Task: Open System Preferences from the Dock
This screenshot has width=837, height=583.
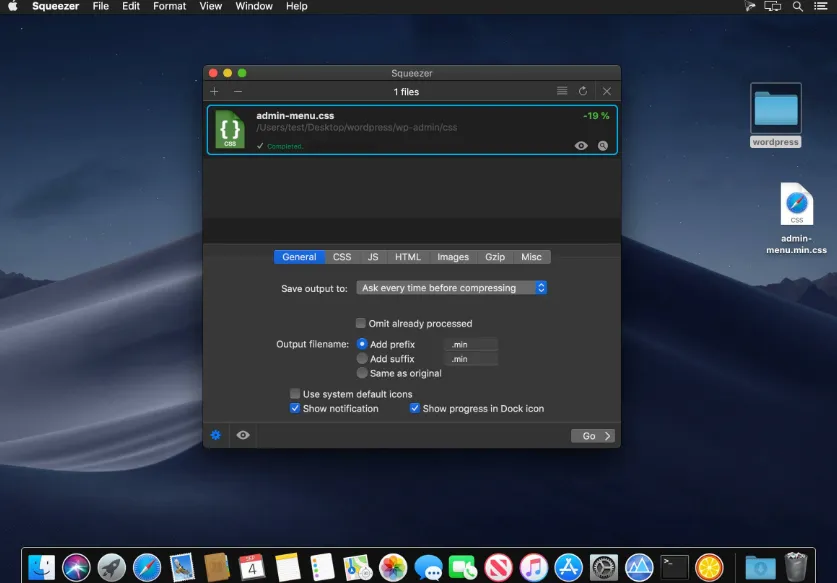Action: coord(604,567)
